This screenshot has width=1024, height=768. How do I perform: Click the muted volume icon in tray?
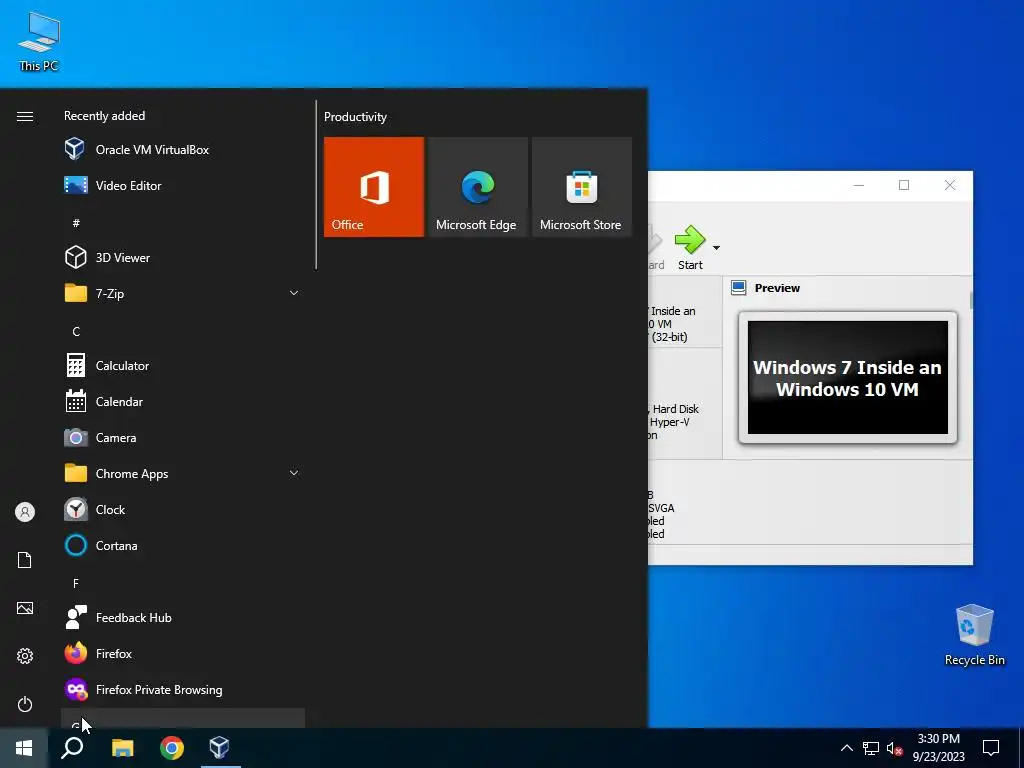894,748
